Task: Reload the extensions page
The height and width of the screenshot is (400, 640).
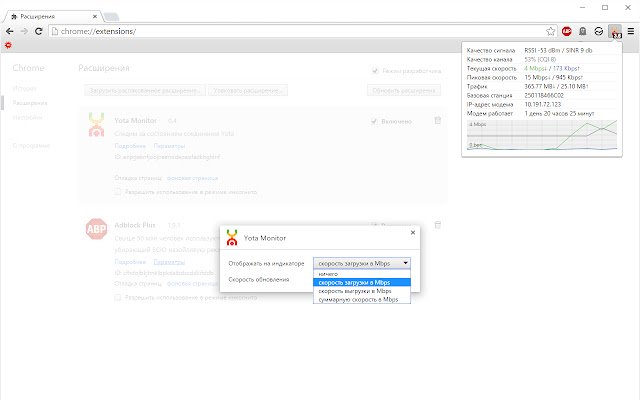Action: point(38,31)
